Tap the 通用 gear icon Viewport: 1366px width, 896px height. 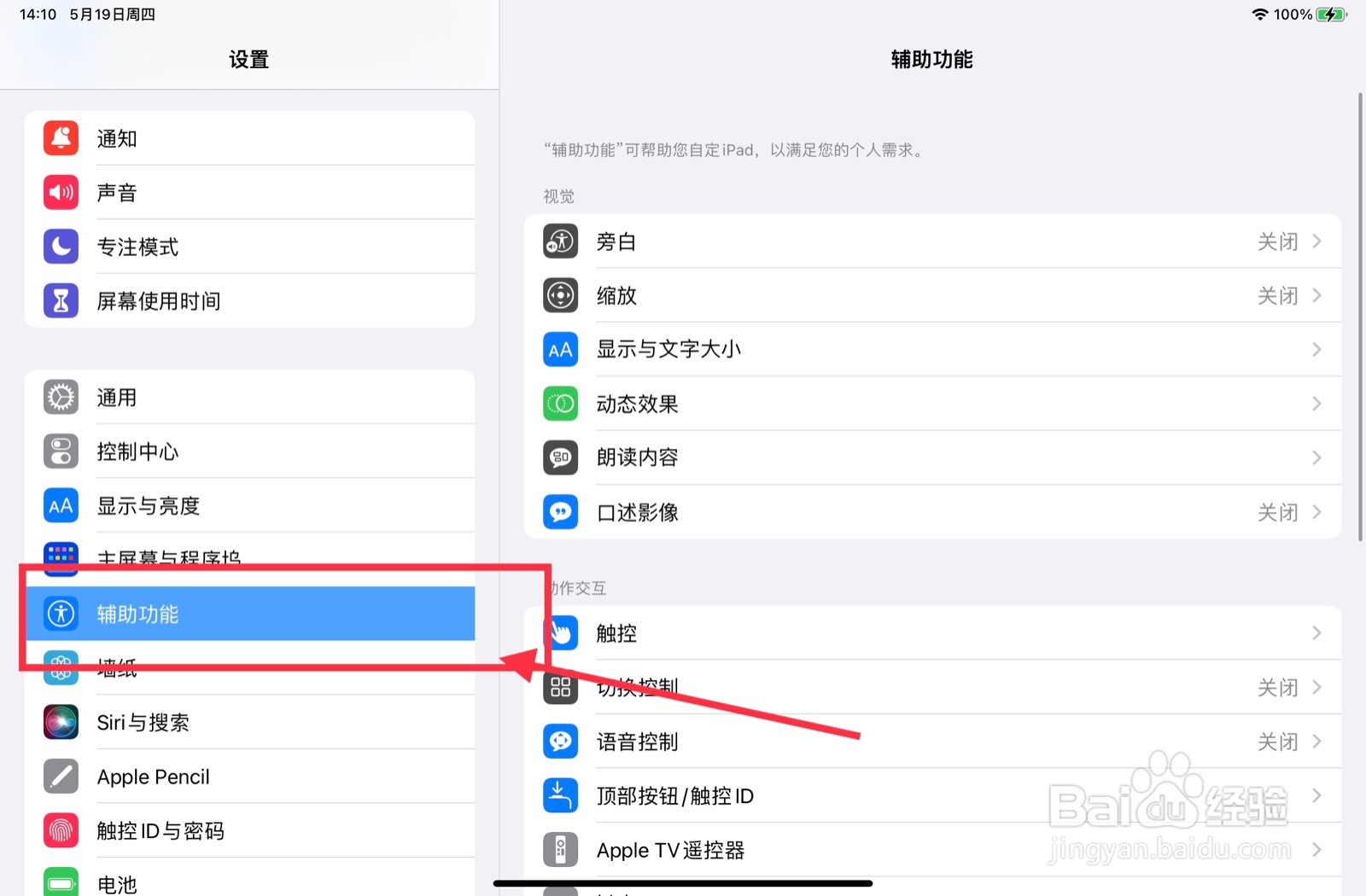coord(61,397)
